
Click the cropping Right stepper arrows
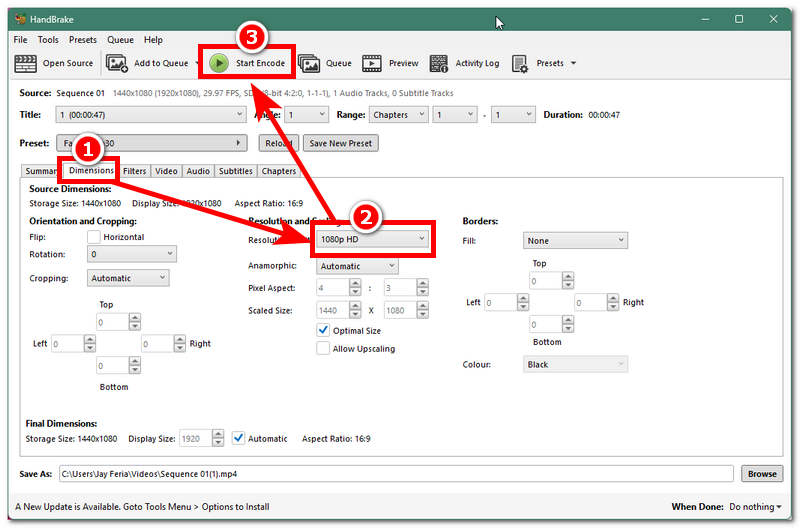[x=180, y=343]
